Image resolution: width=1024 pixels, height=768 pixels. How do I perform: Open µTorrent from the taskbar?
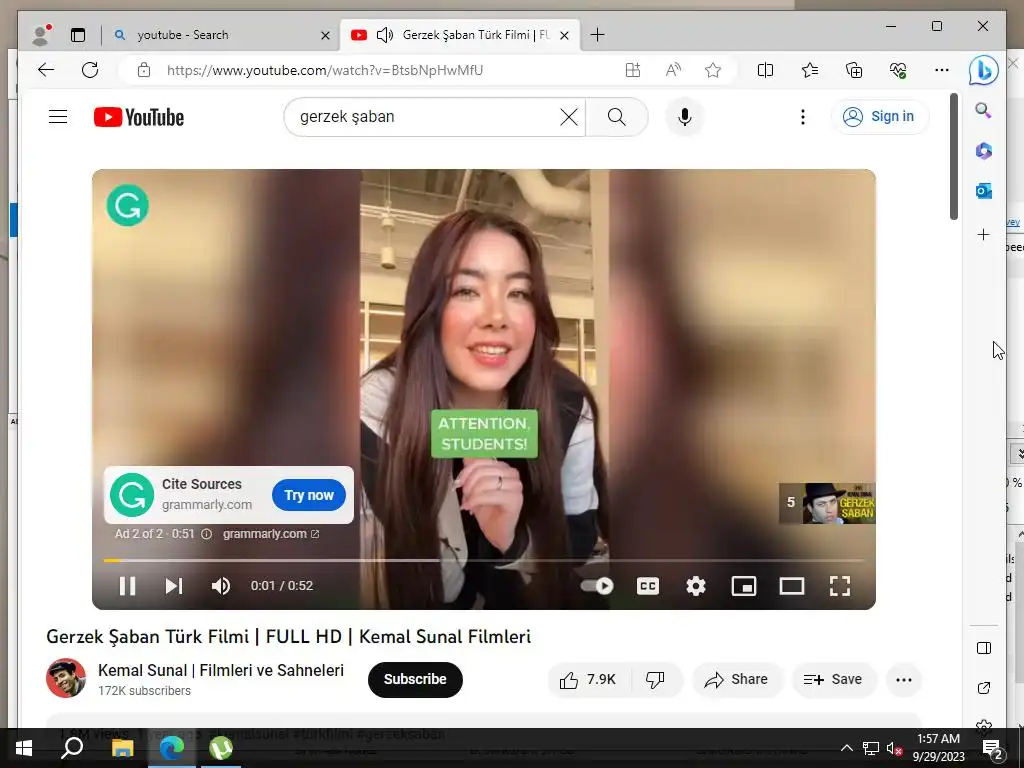(x=221, y=748)
